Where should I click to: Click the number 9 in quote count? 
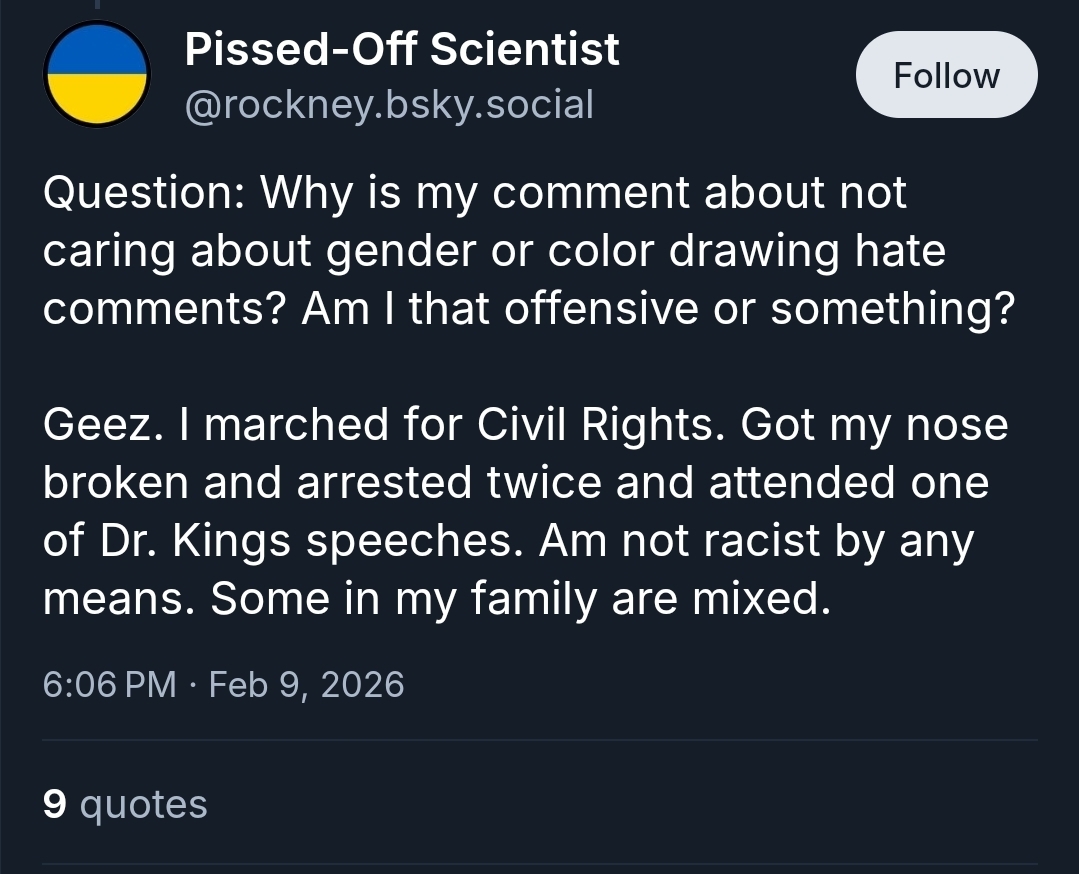point(54,804)
